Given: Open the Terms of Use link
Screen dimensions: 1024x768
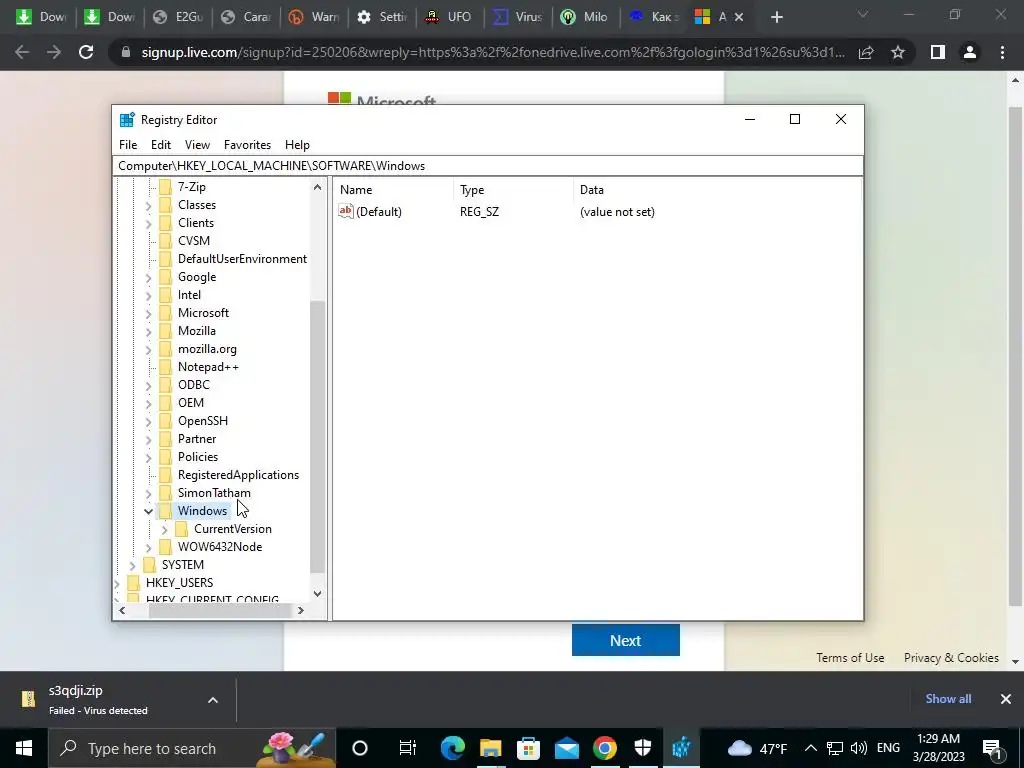Looking at the screenshot, I should pyautogui.click(x=850, y=658).
